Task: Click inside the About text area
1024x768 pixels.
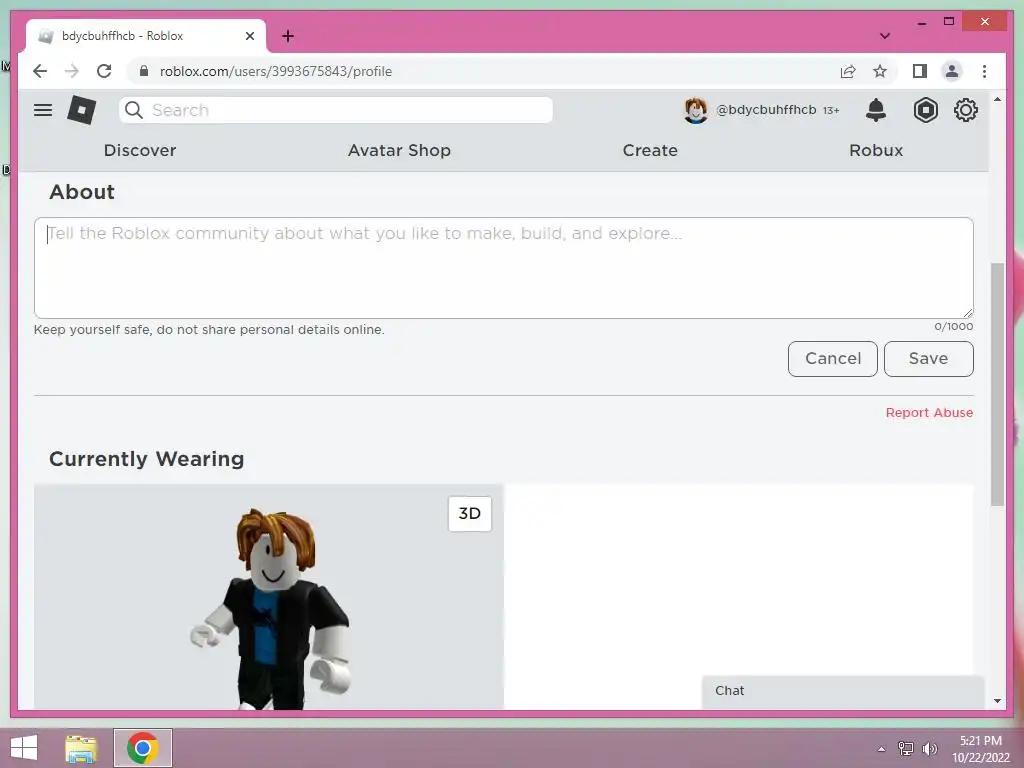Action: [x=504, y=268]
